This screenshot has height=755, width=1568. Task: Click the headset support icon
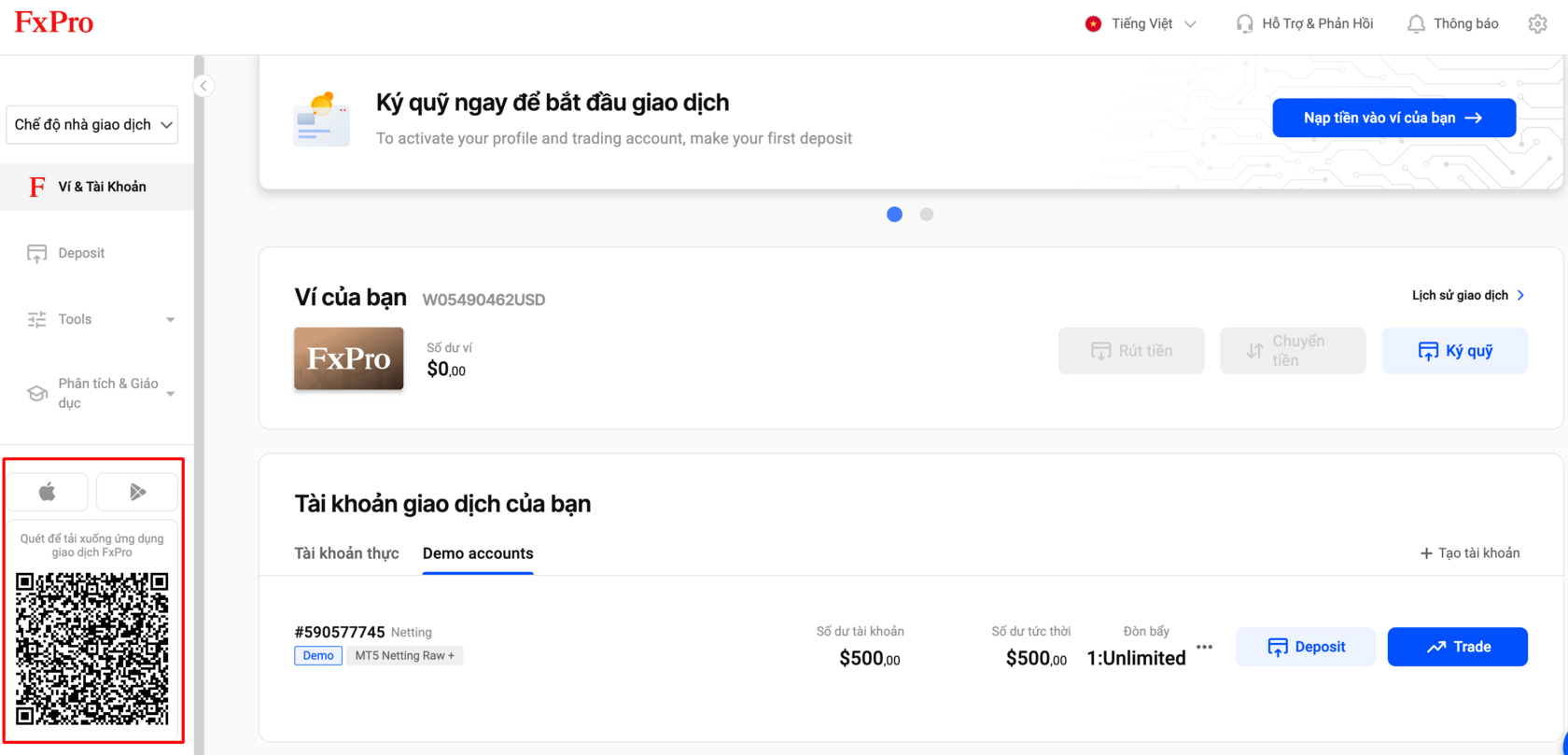pos(1244,24)
